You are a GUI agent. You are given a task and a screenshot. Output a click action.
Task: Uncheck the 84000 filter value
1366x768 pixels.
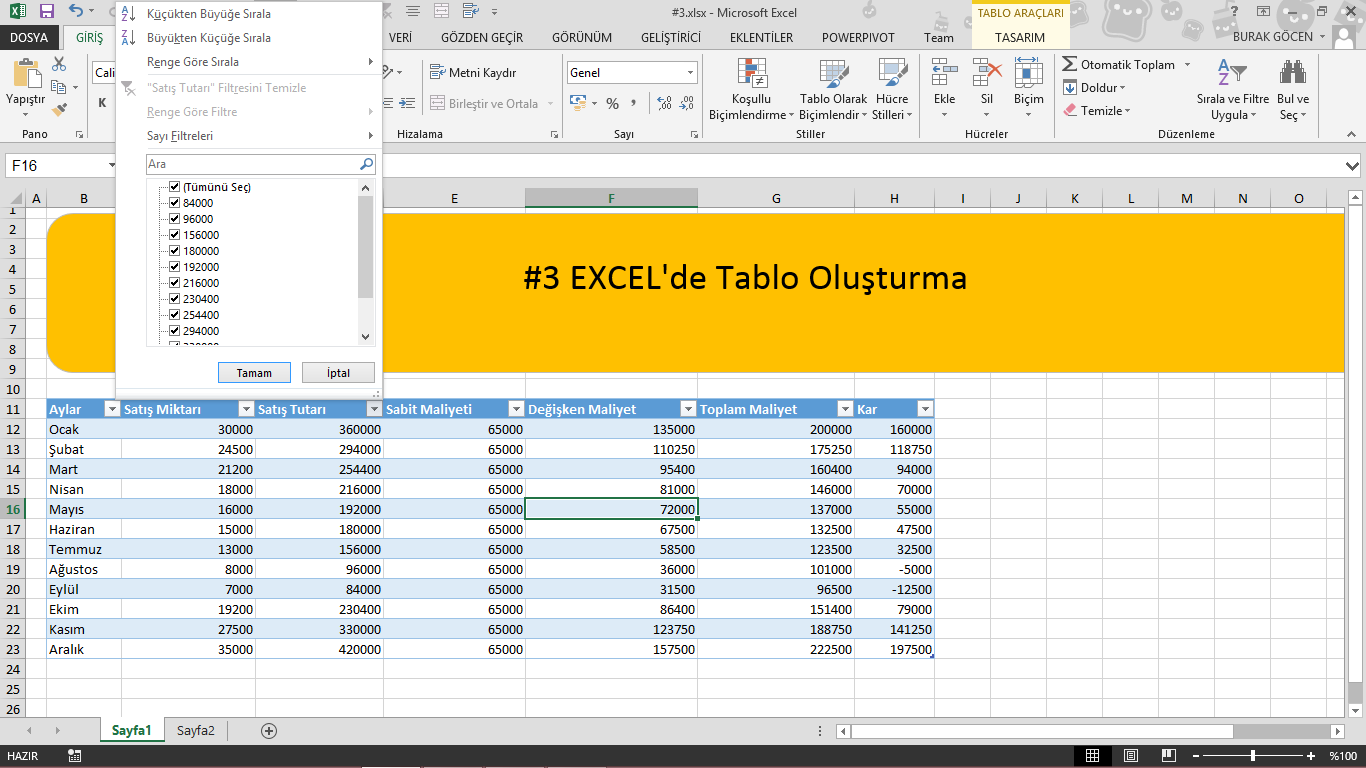coord(174,202)
